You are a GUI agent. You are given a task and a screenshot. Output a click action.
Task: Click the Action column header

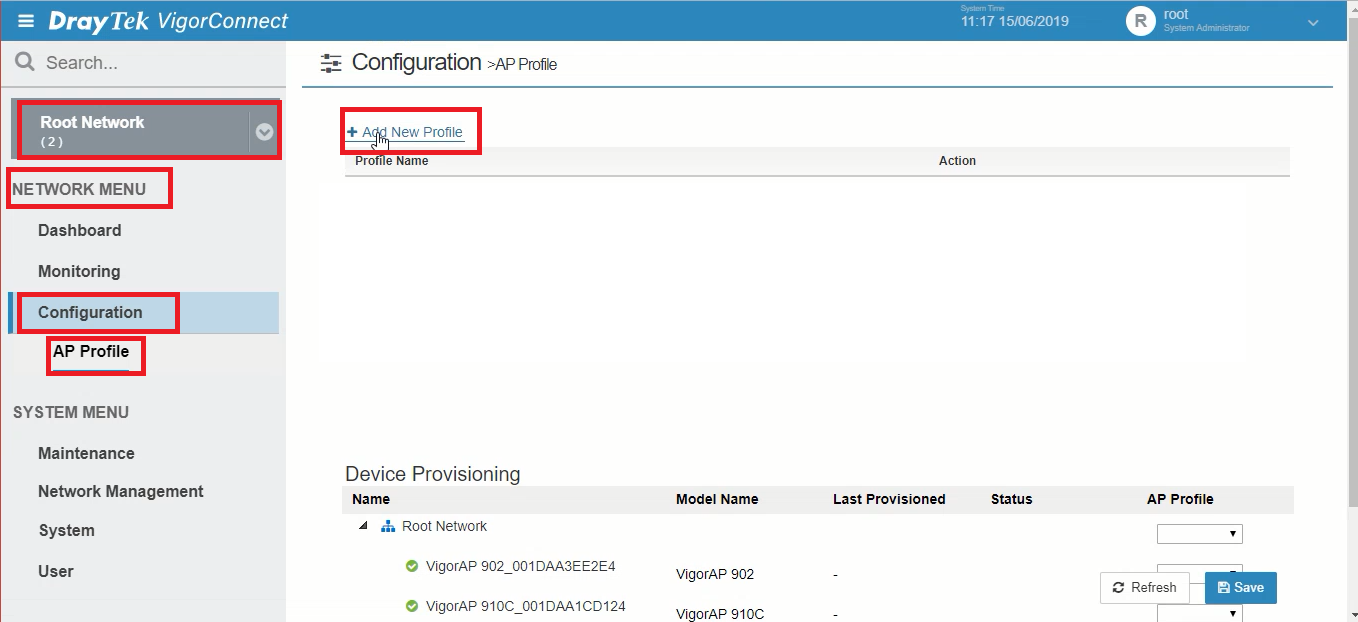click(x=957, y=161)
